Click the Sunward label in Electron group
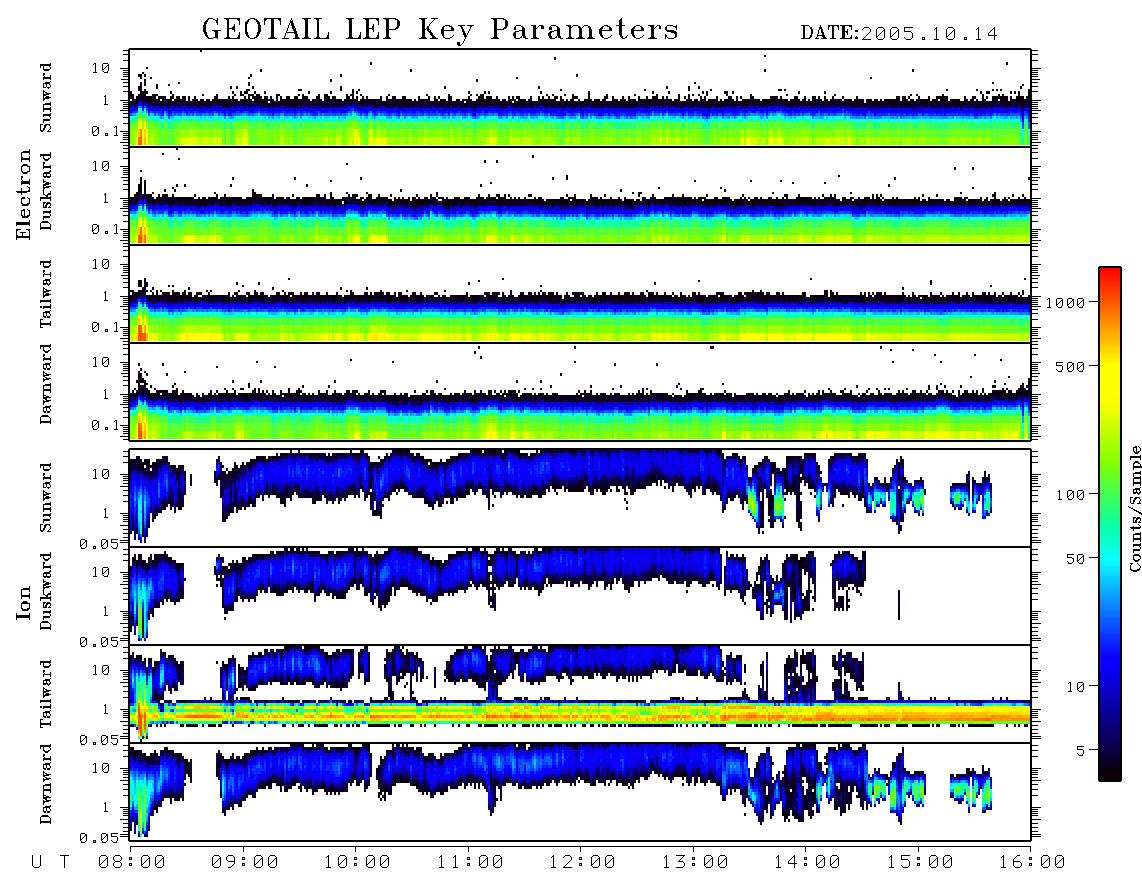 click(x=46, y=98)
